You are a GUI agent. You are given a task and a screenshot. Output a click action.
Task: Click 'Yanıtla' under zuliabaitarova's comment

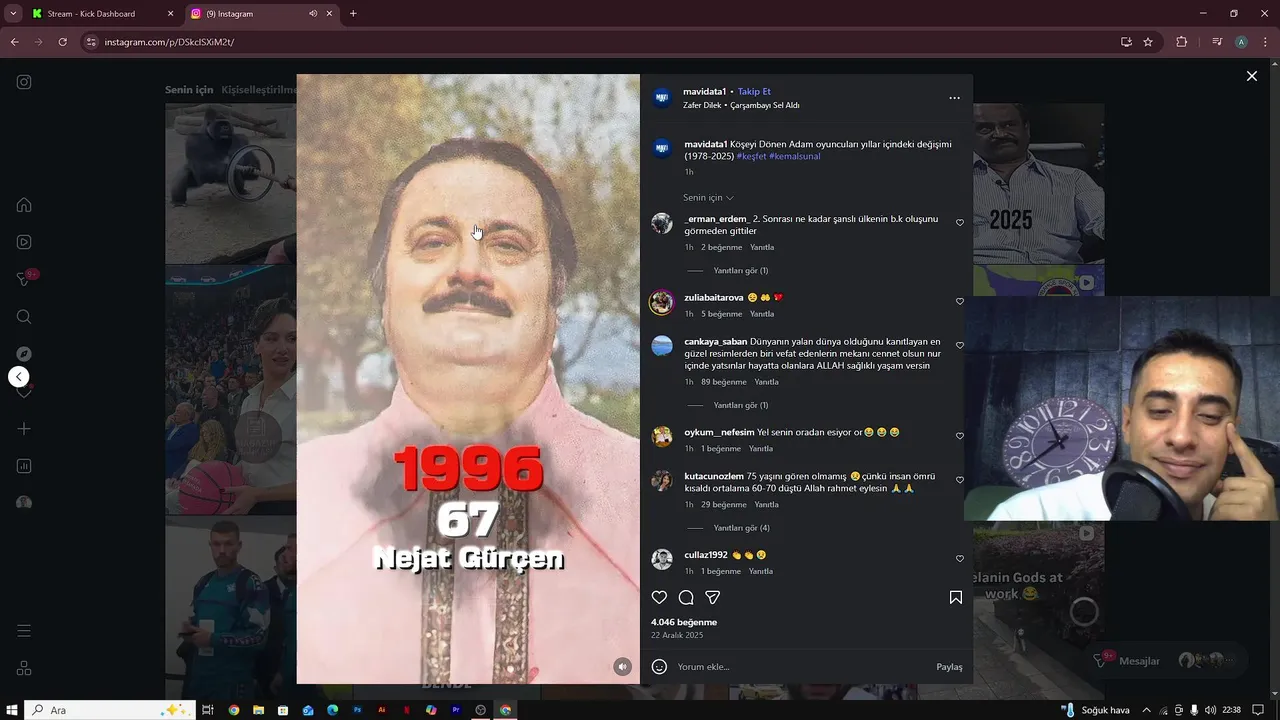click(762, 314)
